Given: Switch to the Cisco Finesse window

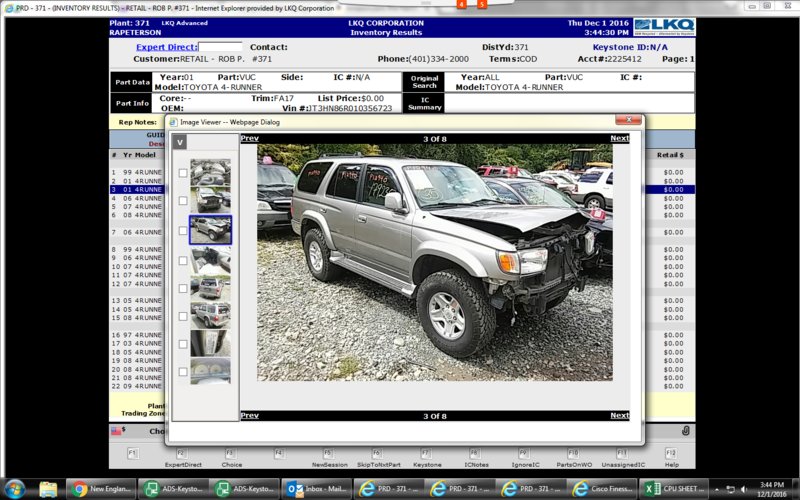Looking at the screenshot, I should pyautogui.click(x=603, y=489).
